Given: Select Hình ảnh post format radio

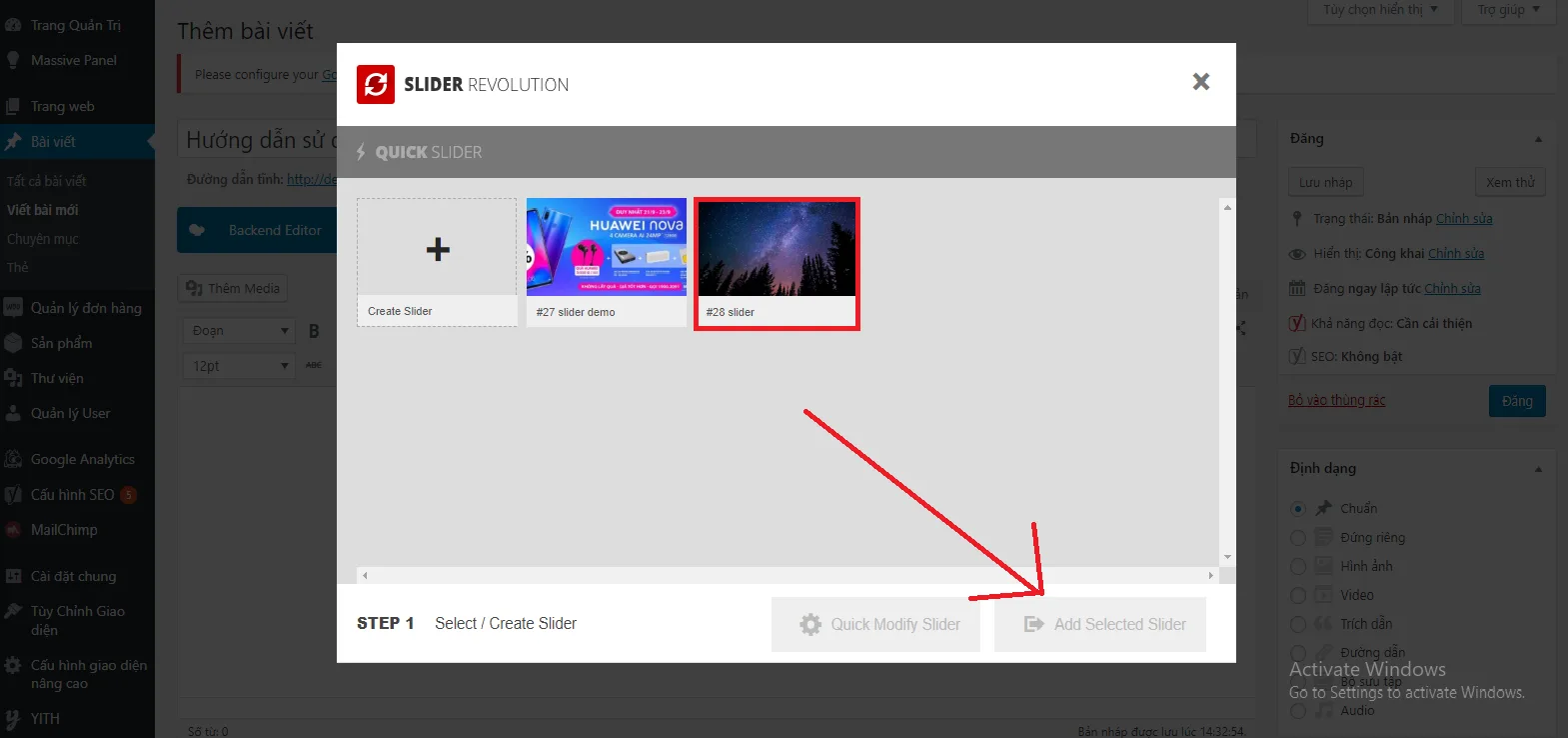Looking at the screenshot, I should [x=1298, y=567].
